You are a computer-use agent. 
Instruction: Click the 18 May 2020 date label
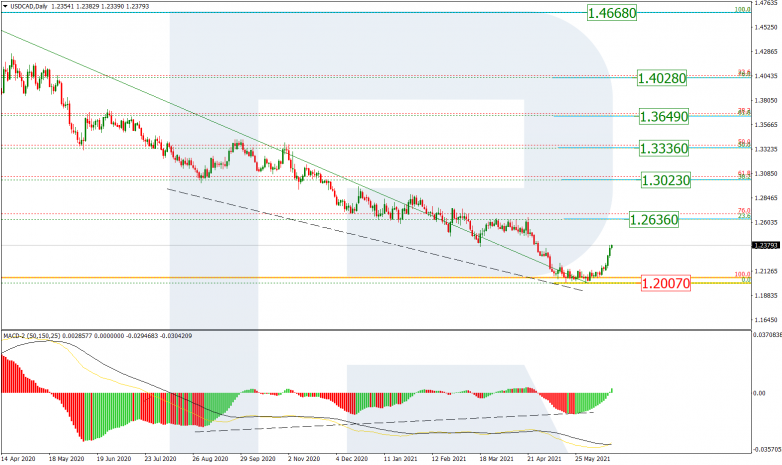tap(66, 459)
